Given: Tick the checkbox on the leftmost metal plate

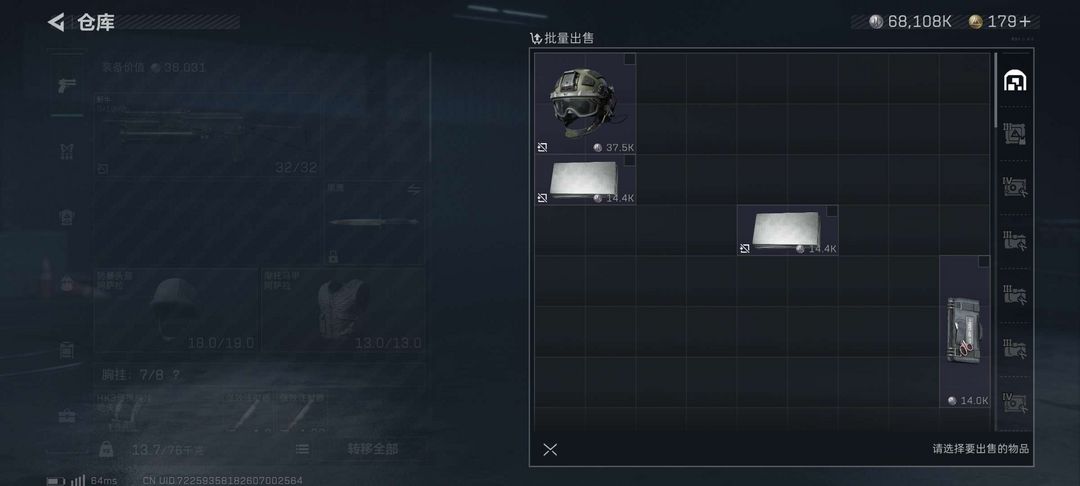Looking at the screenshot, I should [630, 160].
